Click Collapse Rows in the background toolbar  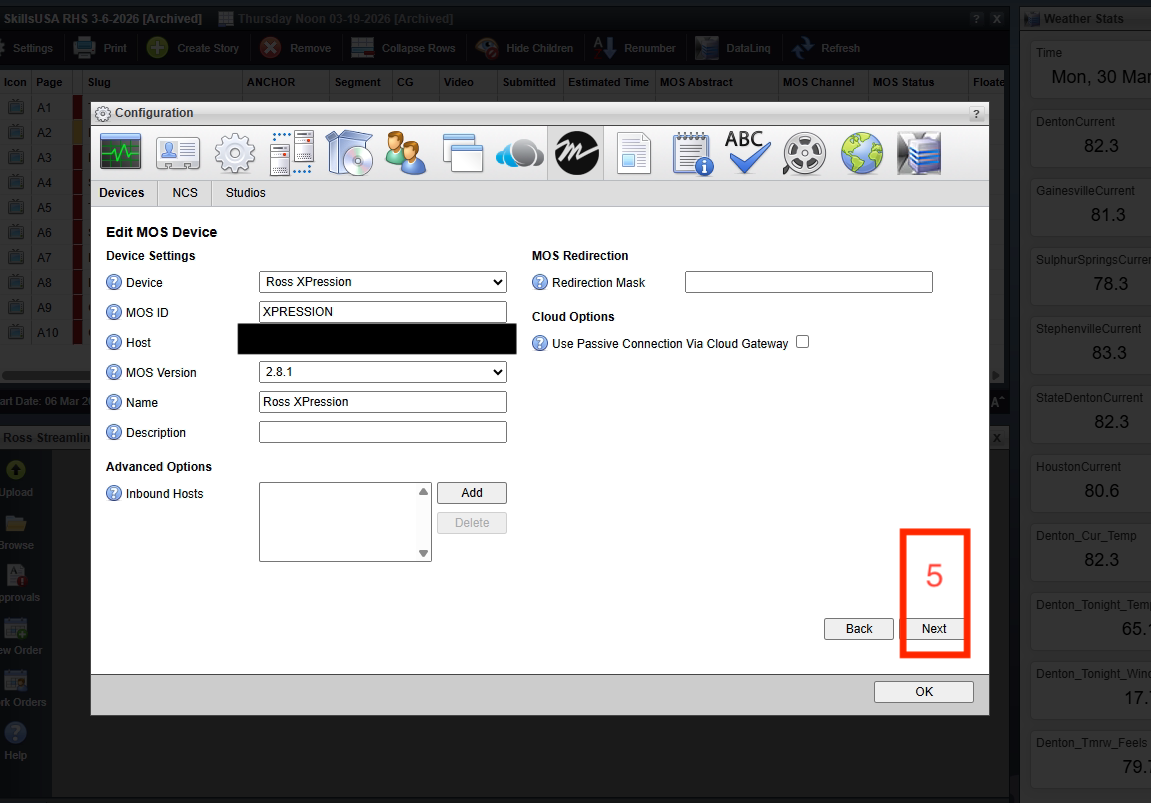pyautogui.click(x=403, y=48)
